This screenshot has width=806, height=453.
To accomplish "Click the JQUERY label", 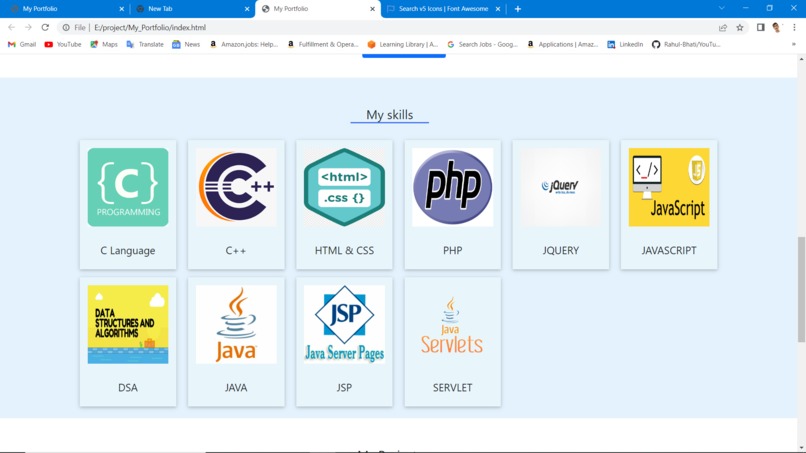I will pos(561,250).
